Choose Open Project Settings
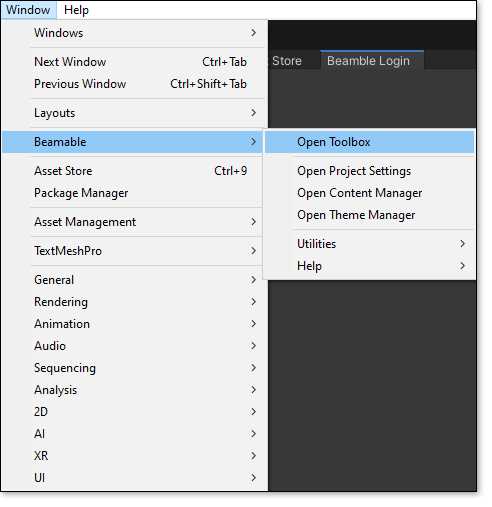The height and width of the screenshot is (507, 492). click(x=369, y=171)
